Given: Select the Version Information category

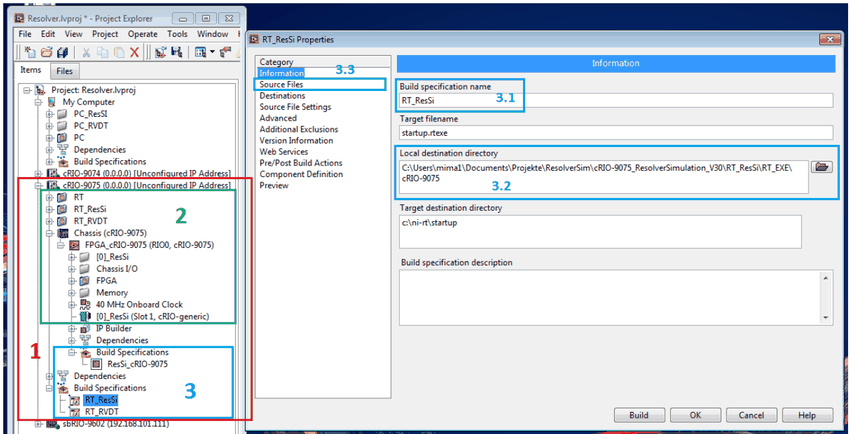Looking at the screenshot, I should (296, 140).
